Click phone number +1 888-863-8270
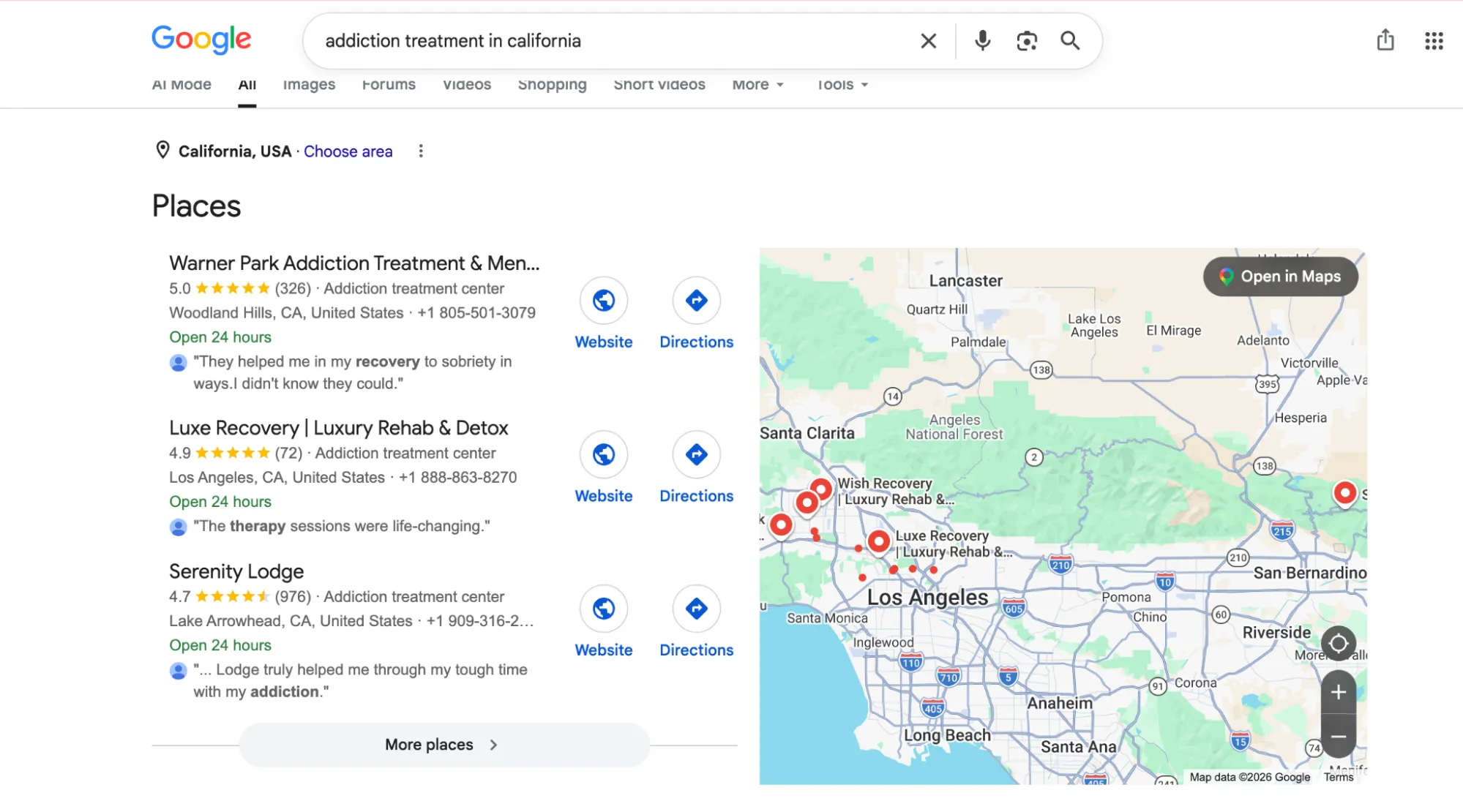Viewport: 1463px width, 812px height. pos(457,478)
